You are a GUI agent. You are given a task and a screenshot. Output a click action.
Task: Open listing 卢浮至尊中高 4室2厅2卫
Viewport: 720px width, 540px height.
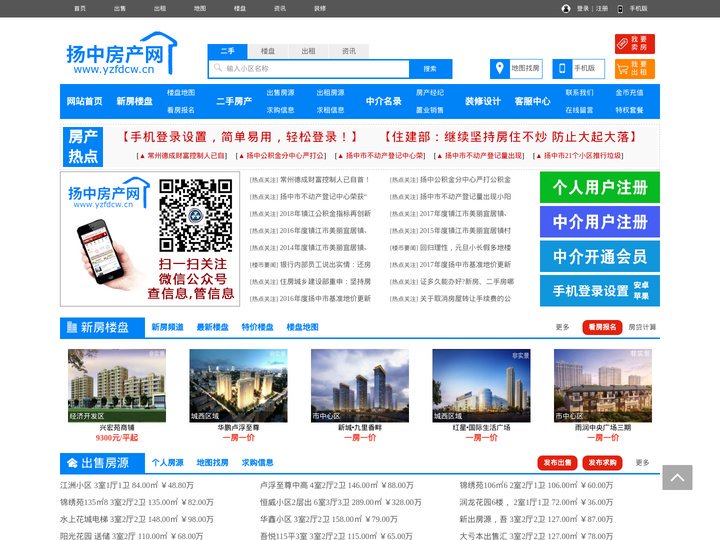point(337,485)
